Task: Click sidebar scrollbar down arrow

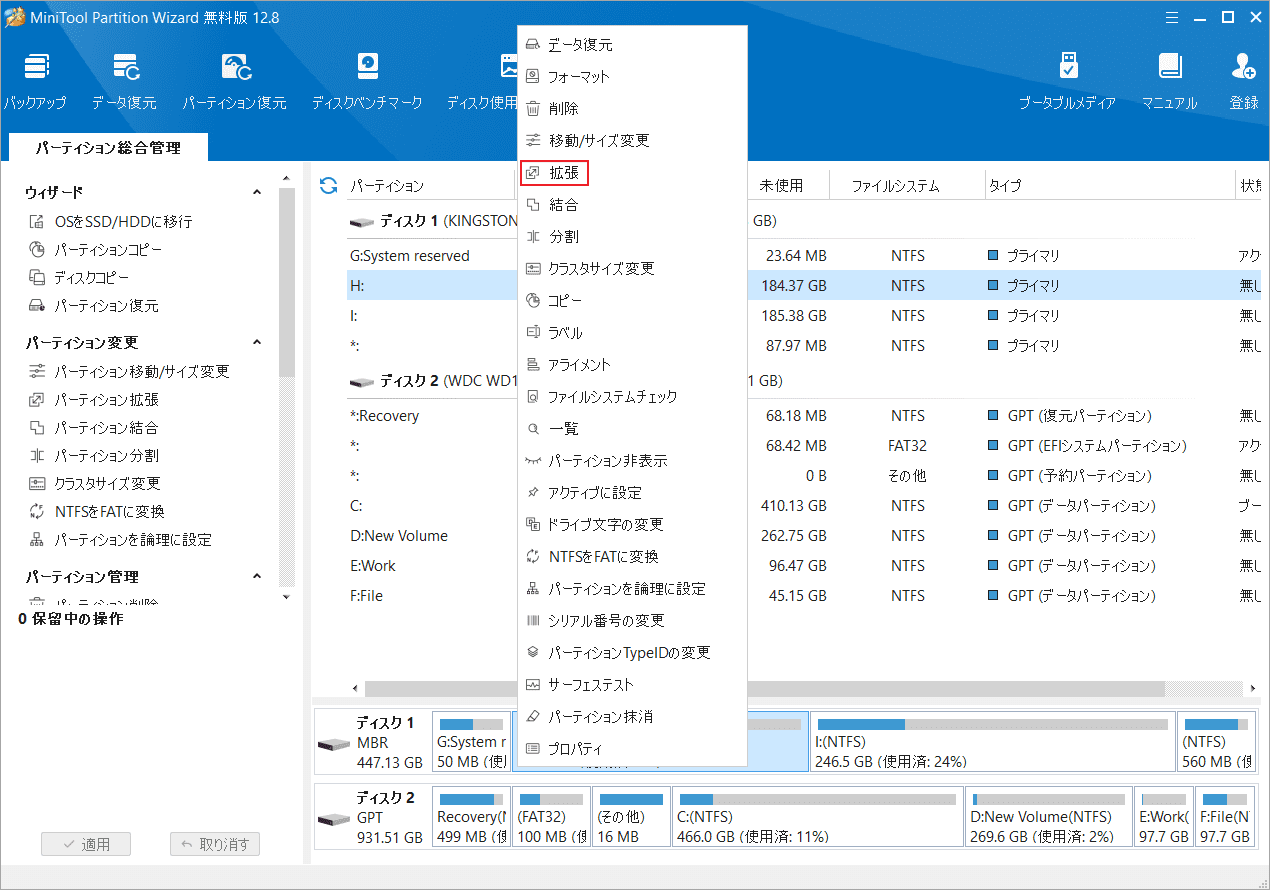Action: [x=286, y=597]
